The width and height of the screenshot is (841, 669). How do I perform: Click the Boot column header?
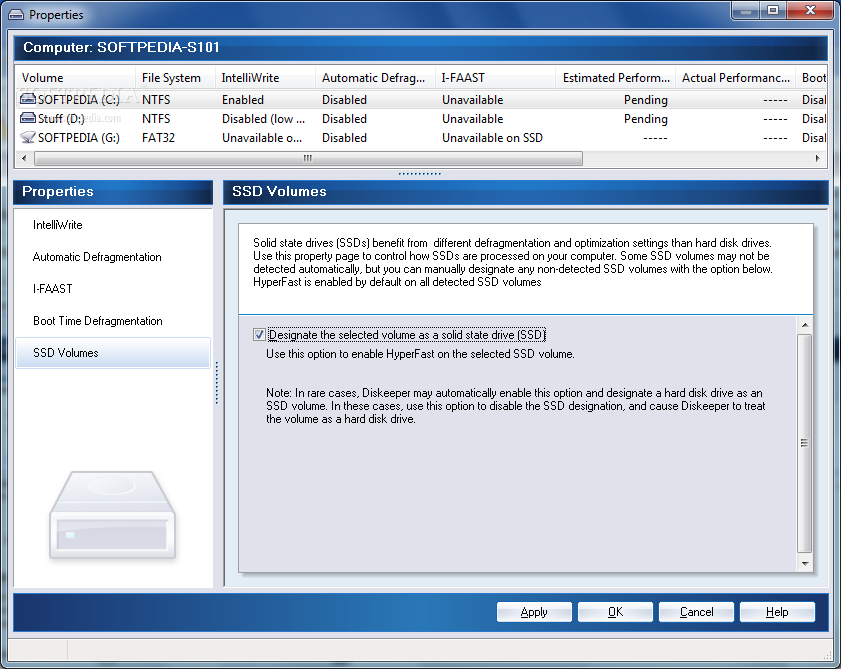814,78
